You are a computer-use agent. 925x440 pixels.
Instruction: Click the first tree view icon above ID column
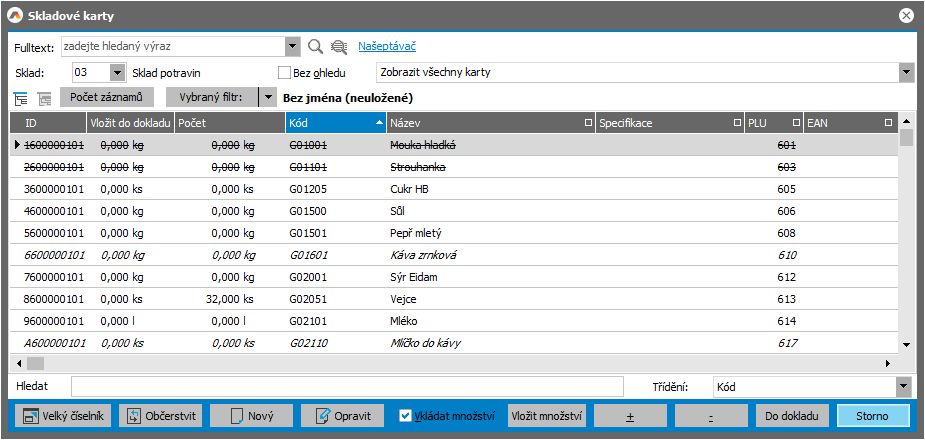(21, 98)
